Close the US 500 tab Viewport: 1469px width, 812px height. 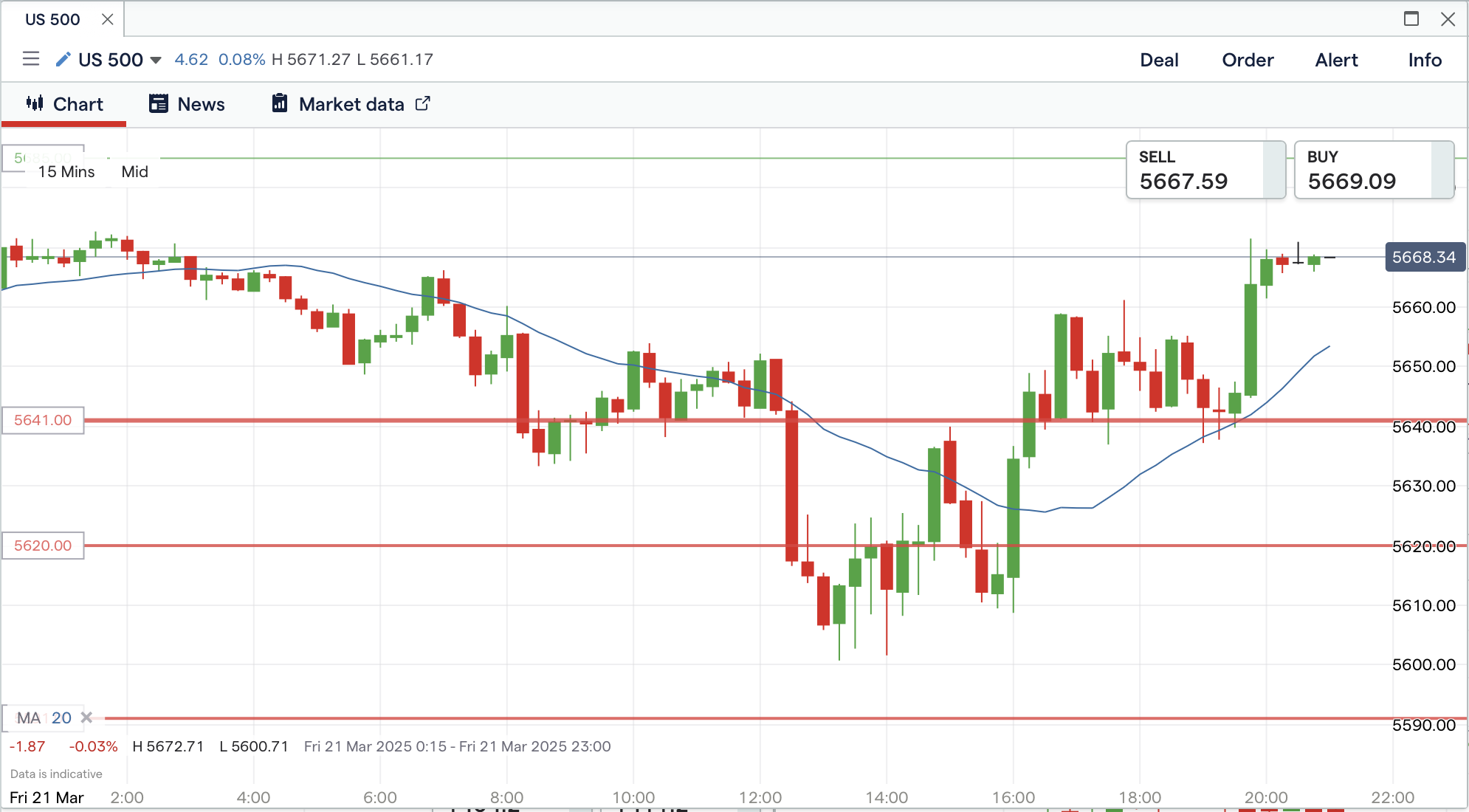108,19
